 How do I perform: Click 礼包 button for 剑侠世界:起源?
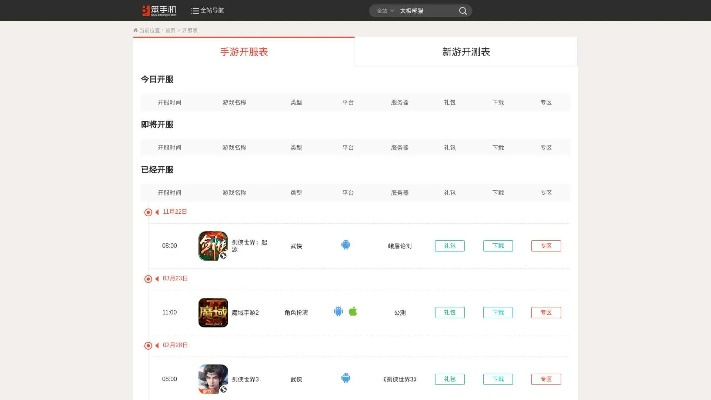coord(450,246)
